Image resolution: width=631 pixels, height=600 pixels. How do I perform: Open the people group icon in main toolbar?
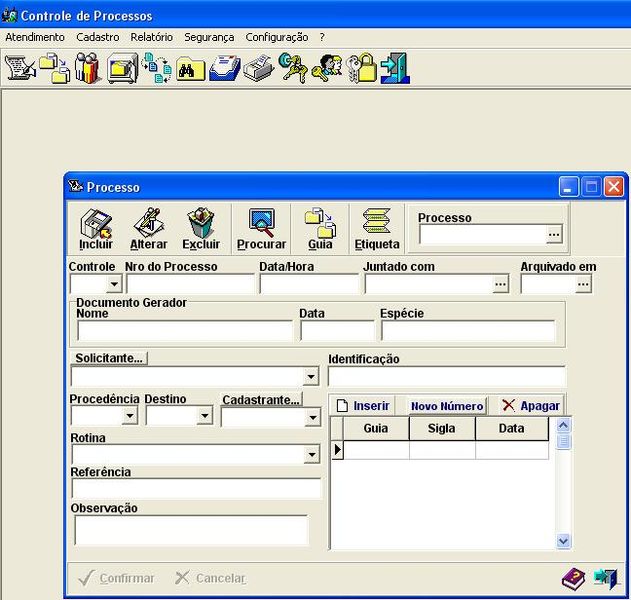[87, 68]
